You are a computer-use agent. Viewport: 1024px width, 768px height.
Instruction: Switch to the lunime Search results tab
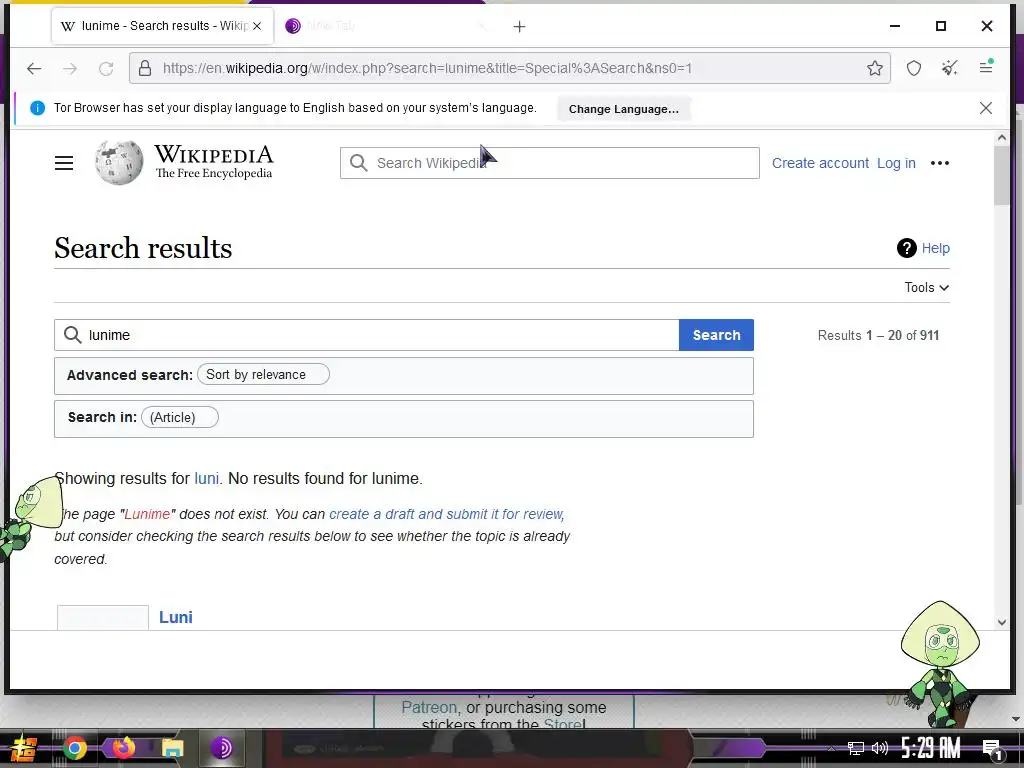point(162,26)
